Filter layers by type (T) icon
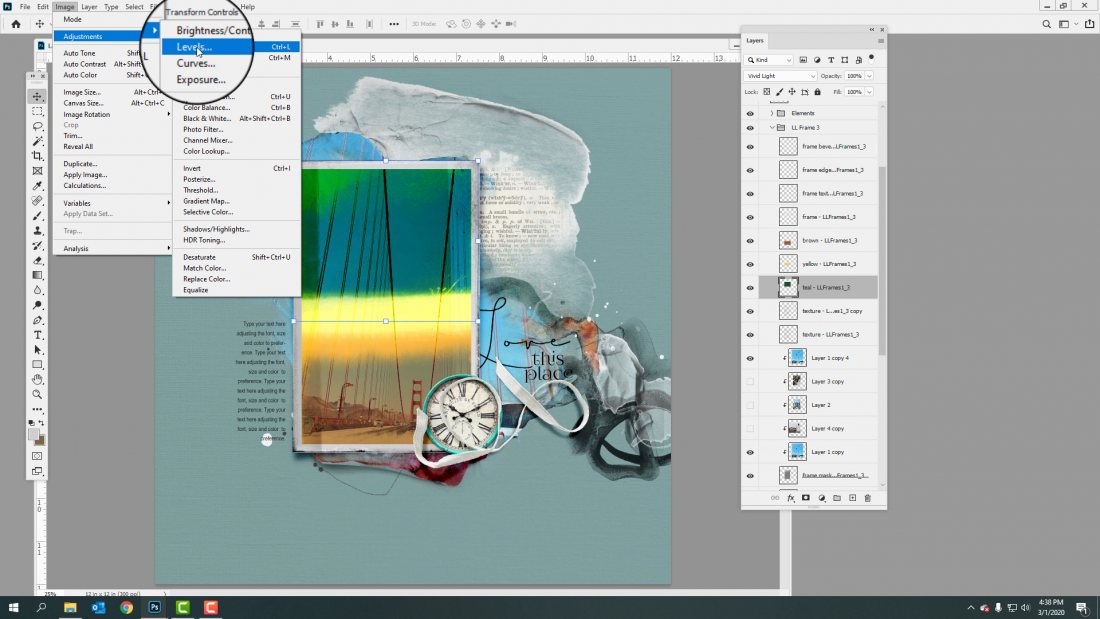Screen dimensions: 1100x619 [x=831, y=60]
